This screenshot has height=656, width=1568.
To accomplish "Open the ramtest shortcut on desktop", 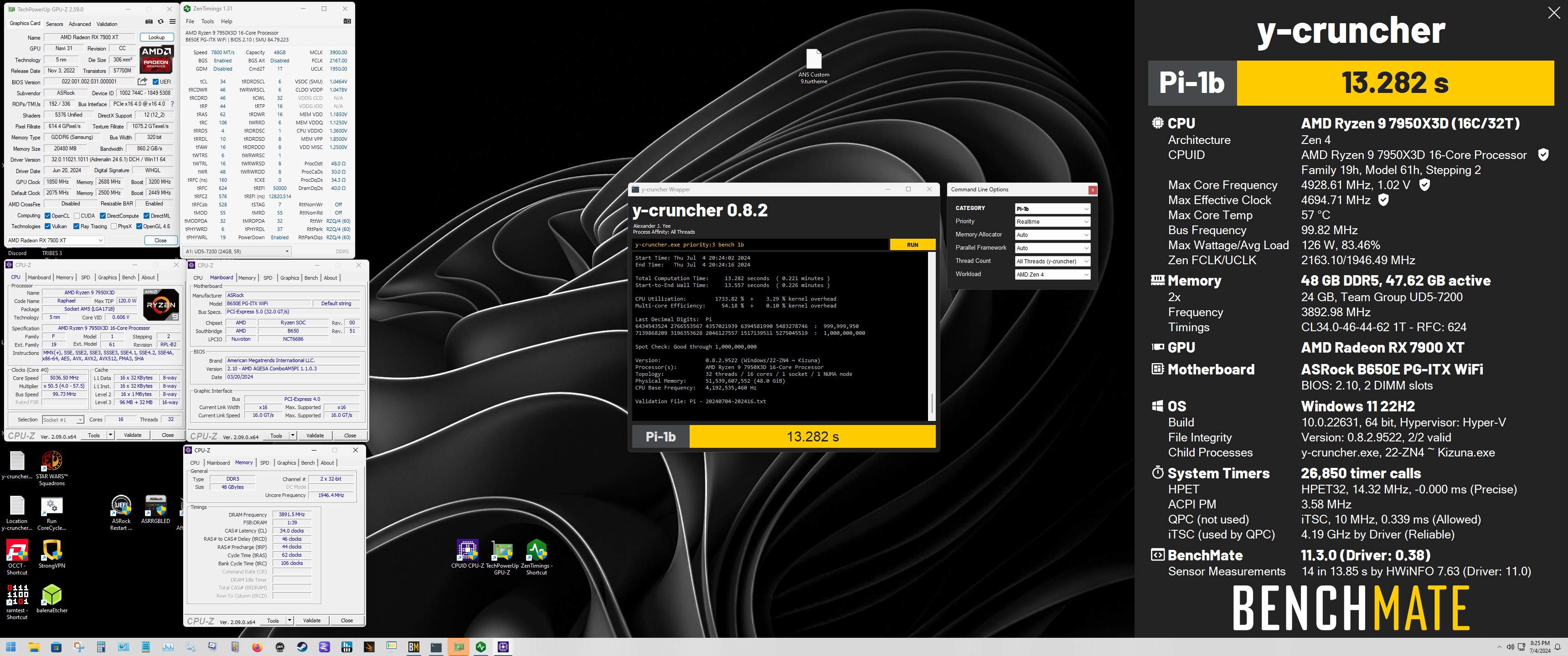I will pos(17,602).
